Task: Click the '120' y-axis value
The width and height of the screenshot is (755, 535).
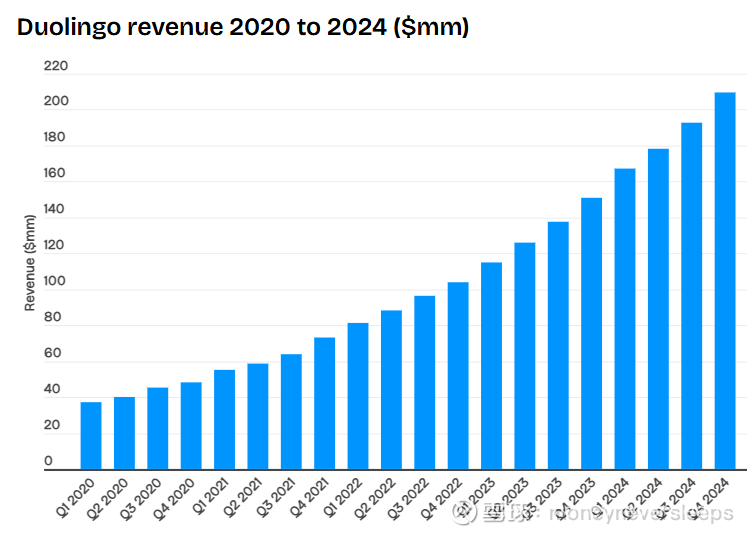Action: pyautogui.click(x=54, y=245)
